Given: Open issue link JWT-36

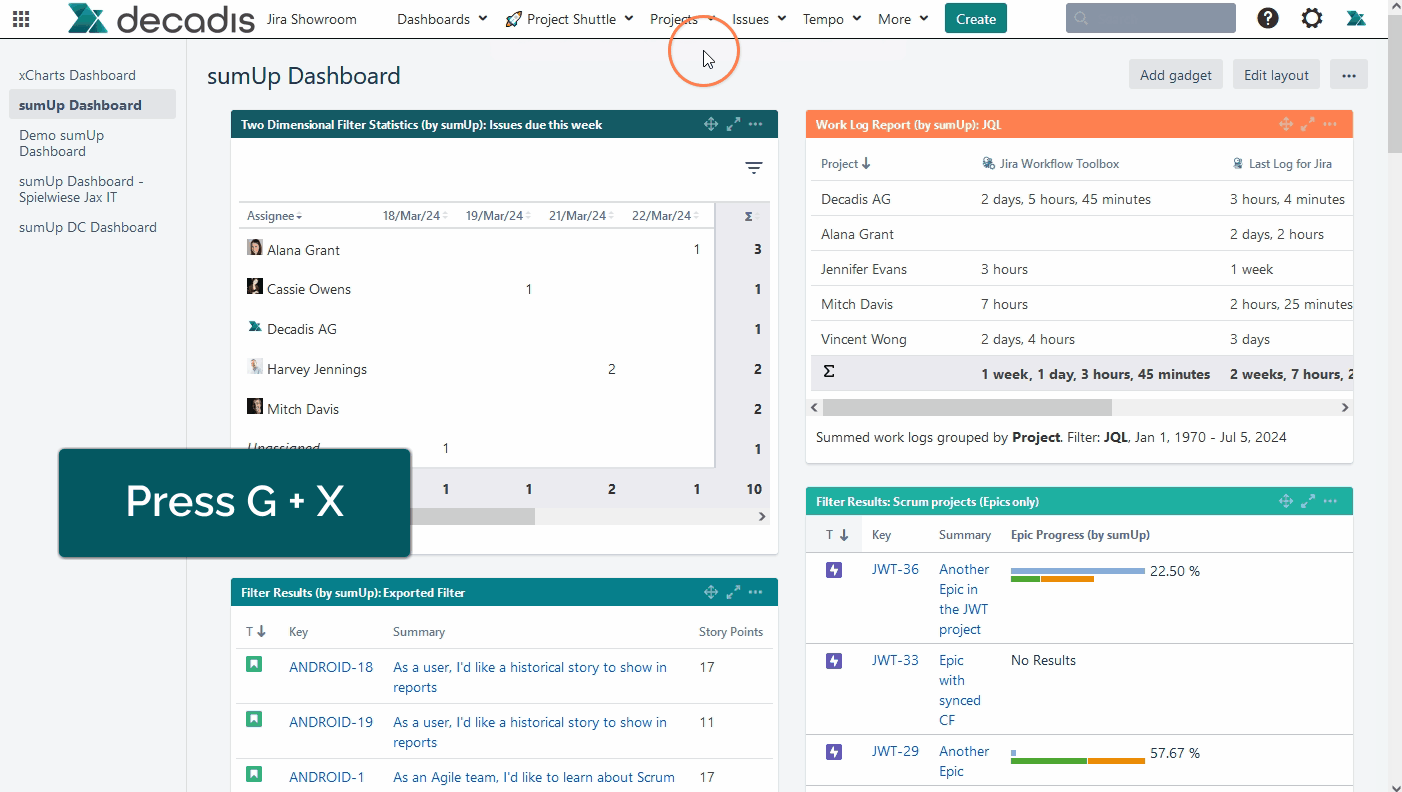Looking at the screenshot, I should click(895, 569).
